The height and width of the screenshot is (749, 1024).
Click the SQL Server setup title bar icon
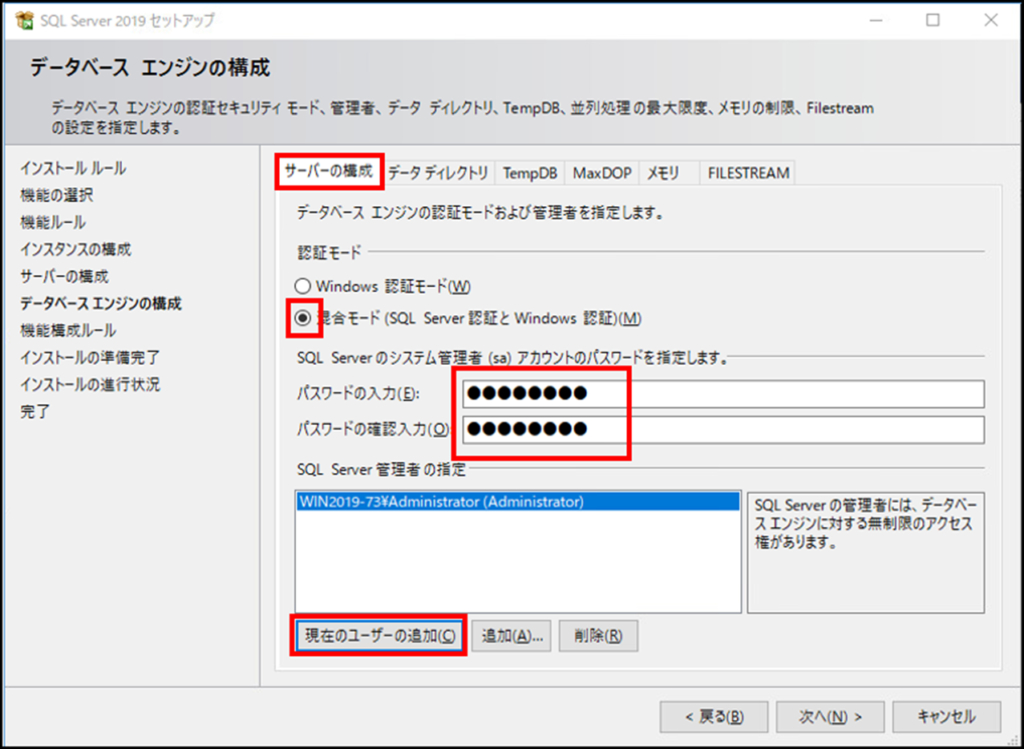[25, 21]
